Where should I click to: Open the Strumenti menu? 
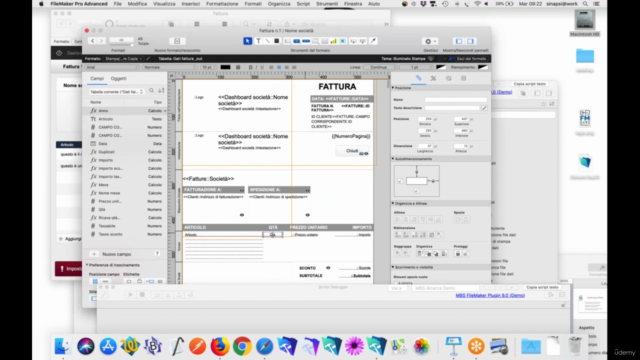327,4
